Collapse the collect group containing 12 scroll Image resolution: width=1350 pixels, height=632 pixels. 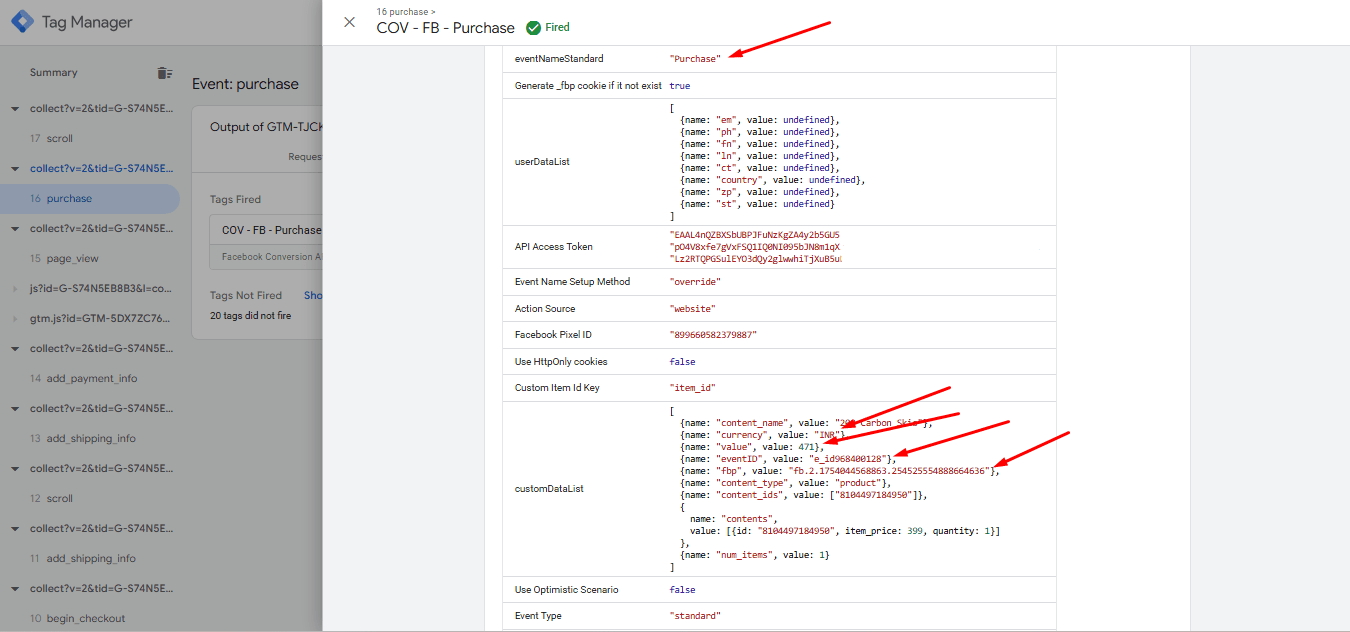[14, 468]
